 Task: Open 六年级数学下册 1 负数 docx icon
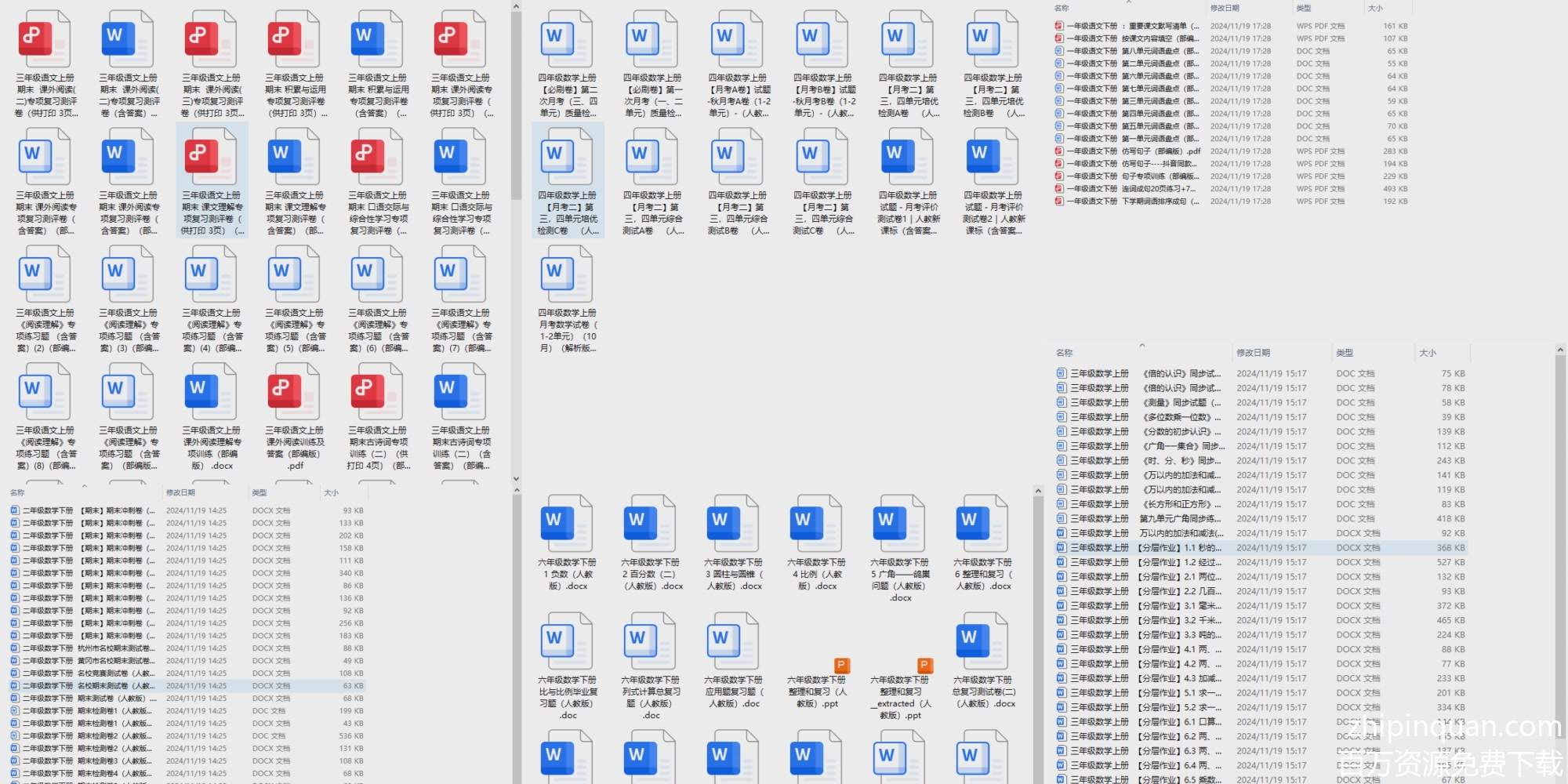[566, 524]
